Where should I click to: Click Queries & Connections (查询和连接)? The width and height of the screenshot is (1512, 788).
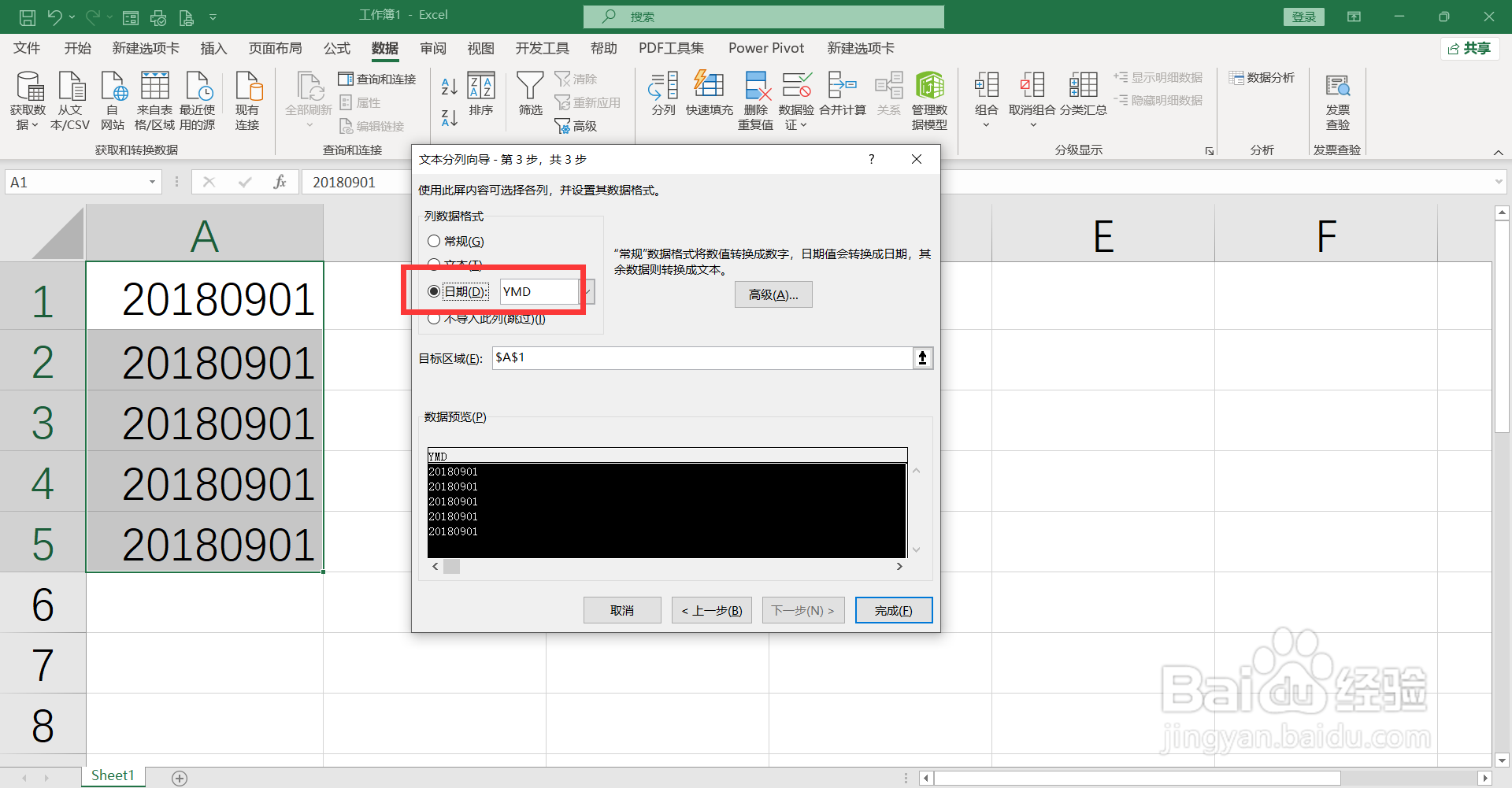coord(377,79)
